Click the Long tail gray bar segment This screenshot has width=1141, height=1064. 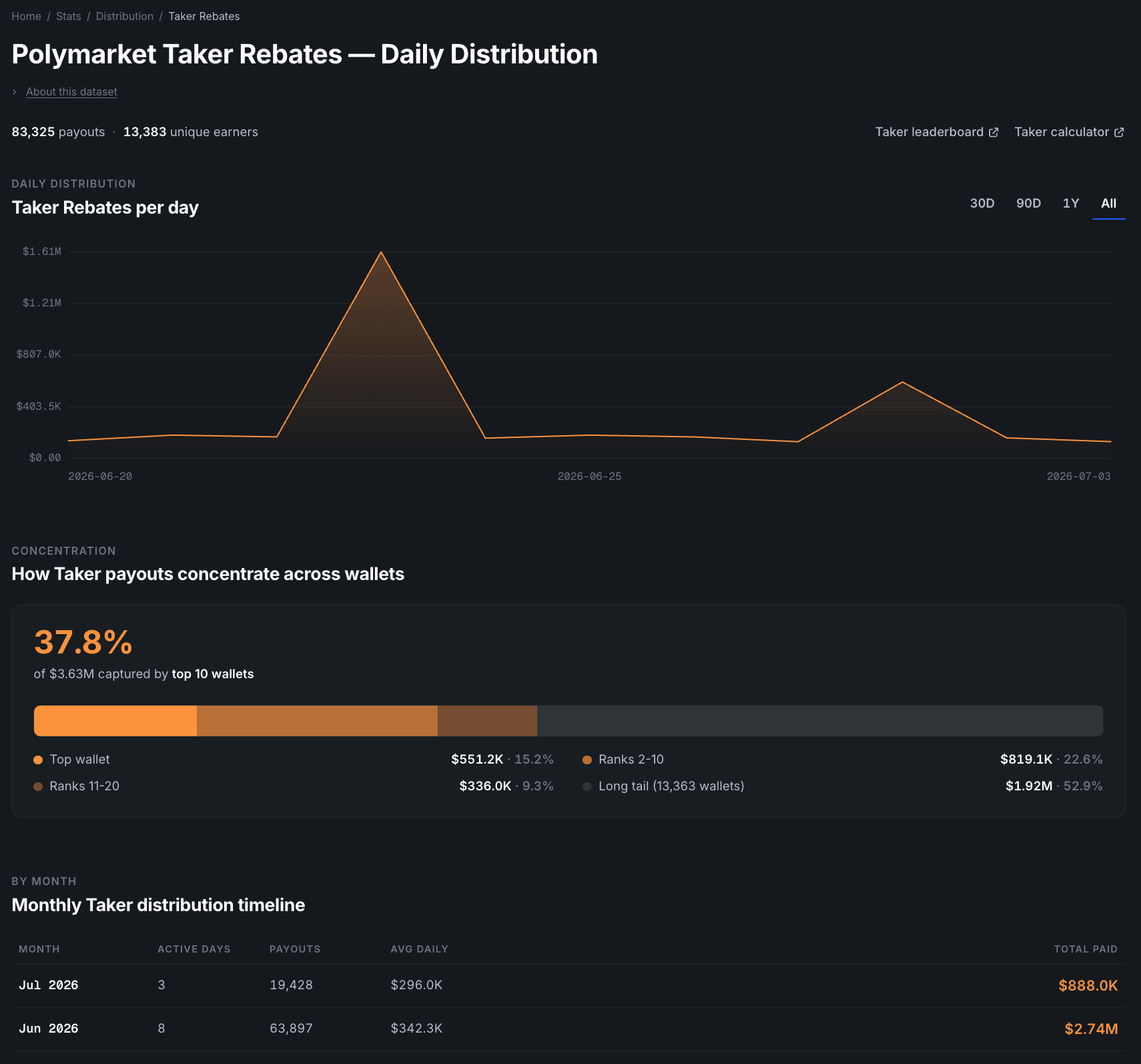[x=820, y=721]
